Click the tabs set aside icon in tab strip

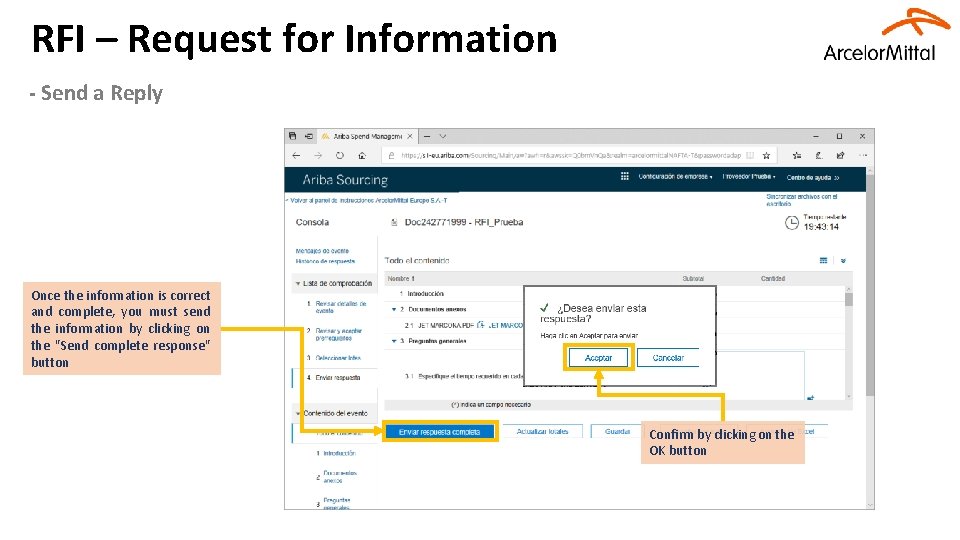click(x=293, y=136)
